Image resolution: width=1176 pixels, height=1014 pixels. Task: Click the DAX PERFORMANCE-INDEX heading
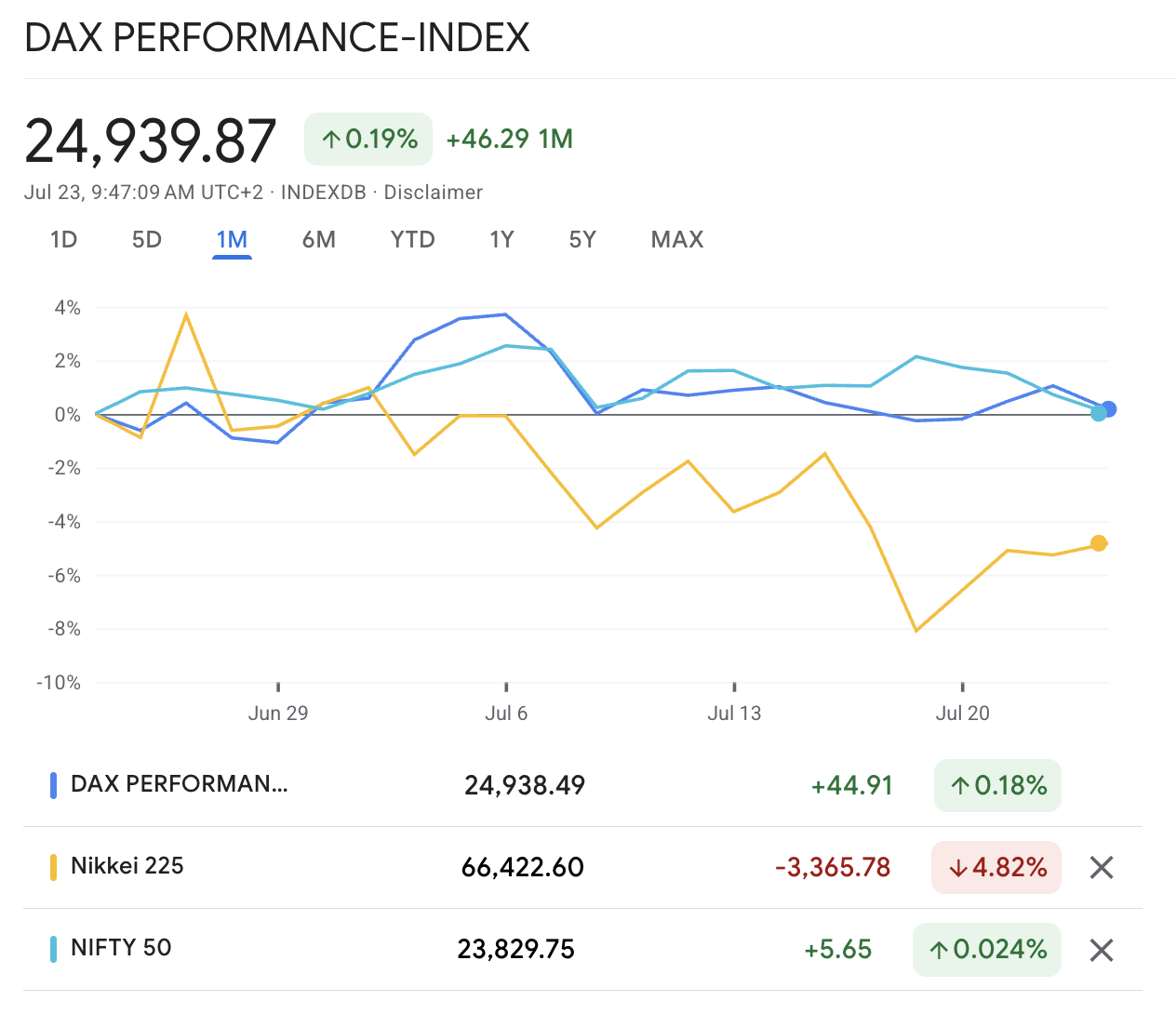277,38
